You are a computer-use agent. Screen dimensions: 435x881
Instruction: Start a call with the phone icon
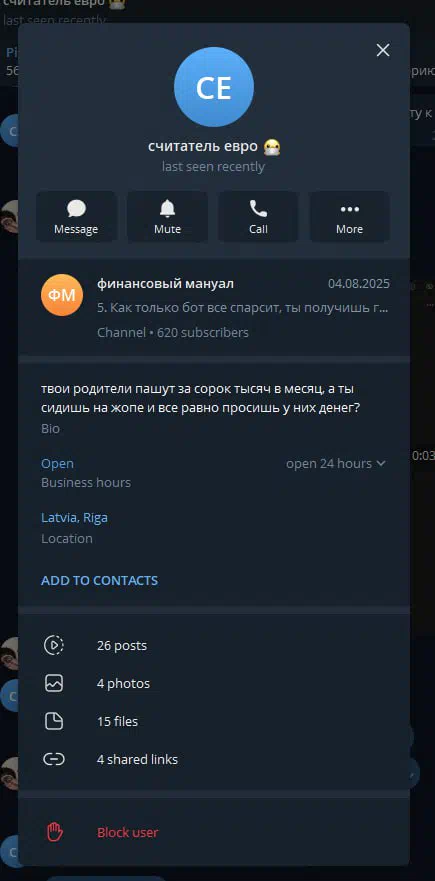pos(258,209)
